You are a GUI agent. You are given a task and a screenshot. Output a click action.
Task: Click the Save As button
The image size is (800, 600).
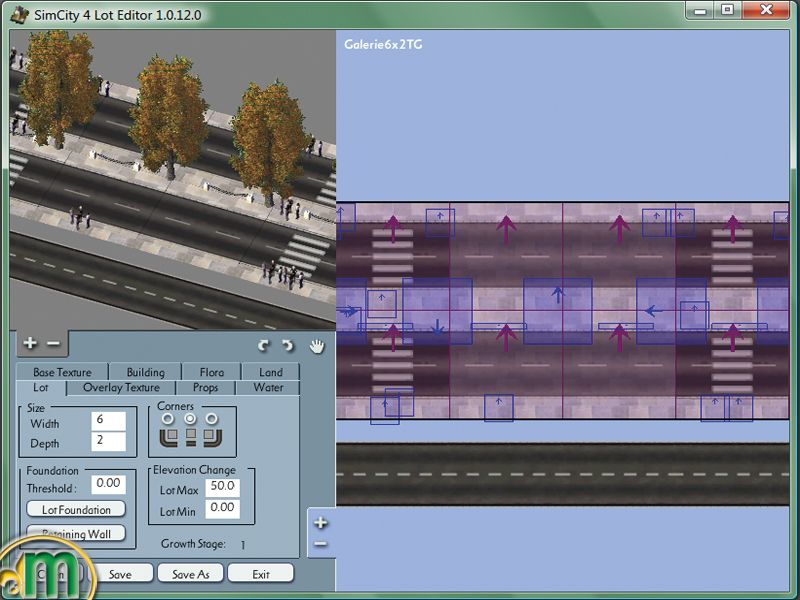(191, 574)
